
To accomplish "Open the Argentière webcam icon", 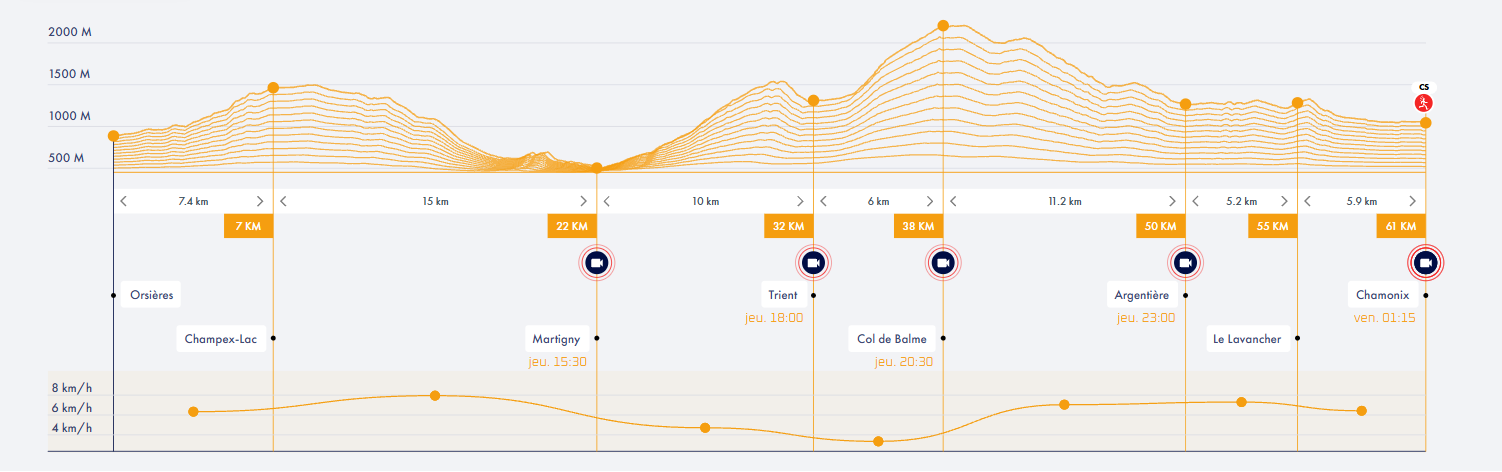I will [x=1185, y=263].
